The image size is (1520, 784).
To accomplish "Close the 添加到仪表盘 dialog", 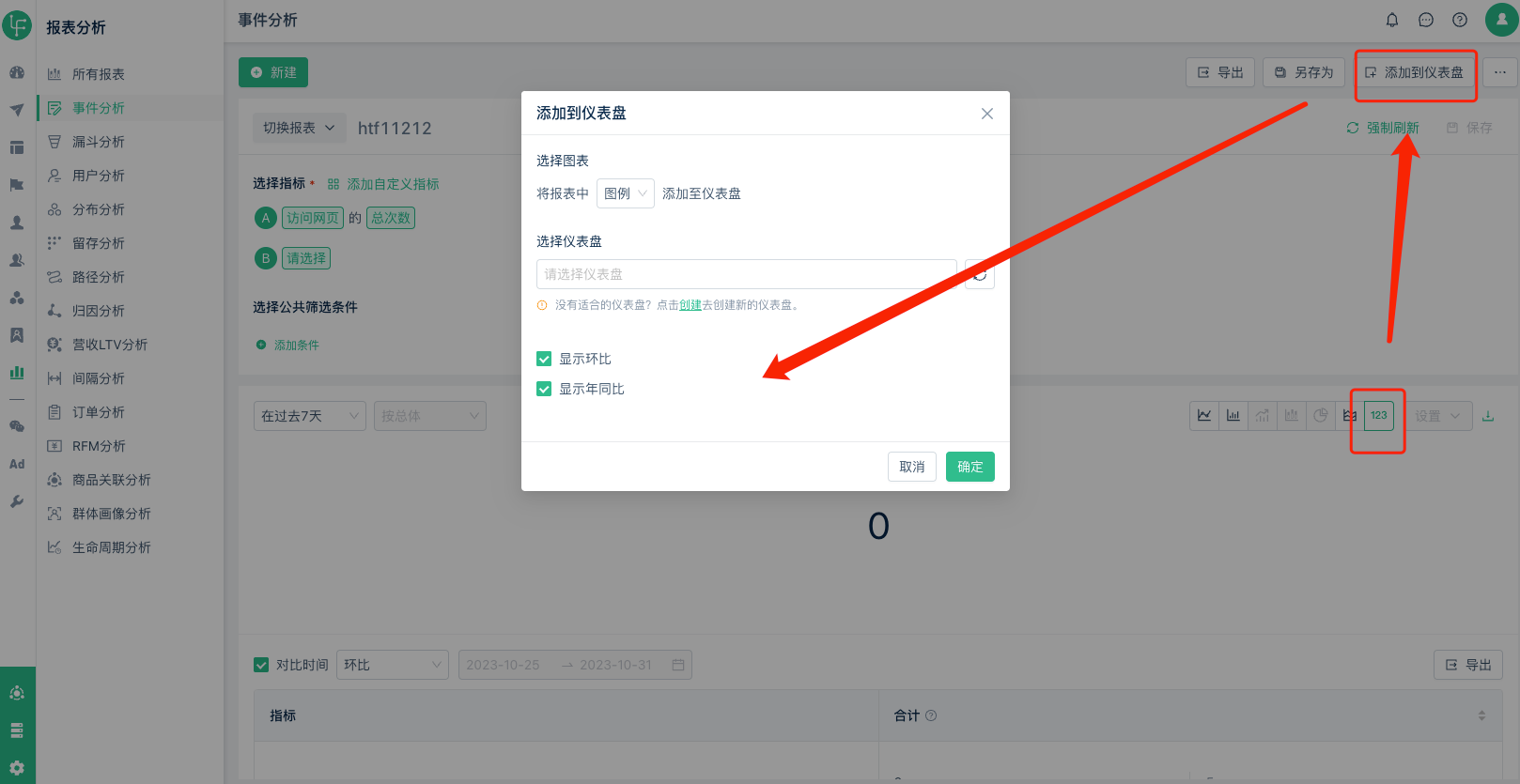I will click(x=986, y=114).
